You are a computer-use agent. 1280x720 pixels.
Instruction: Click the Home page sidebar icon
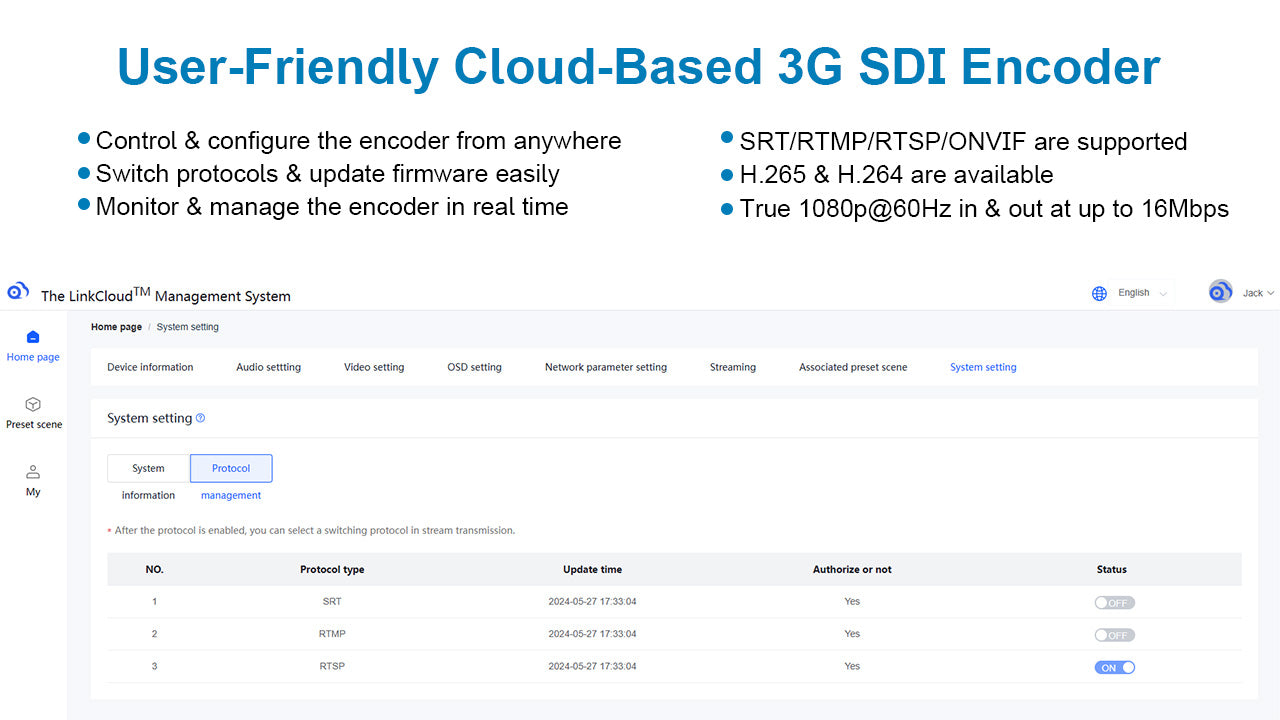point(33,338)
